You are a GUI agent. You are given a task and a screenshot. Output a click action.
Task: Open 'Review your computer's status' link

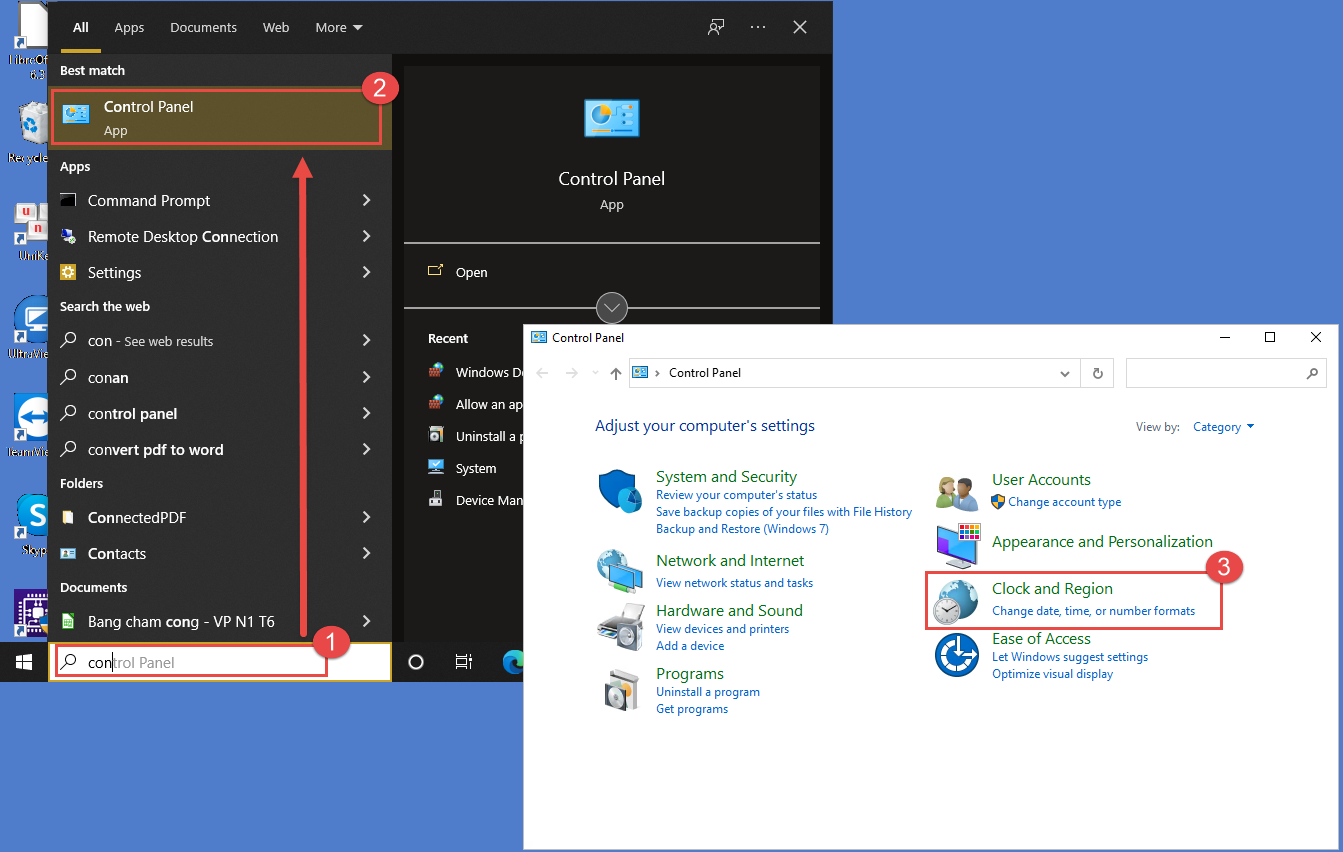736,495
